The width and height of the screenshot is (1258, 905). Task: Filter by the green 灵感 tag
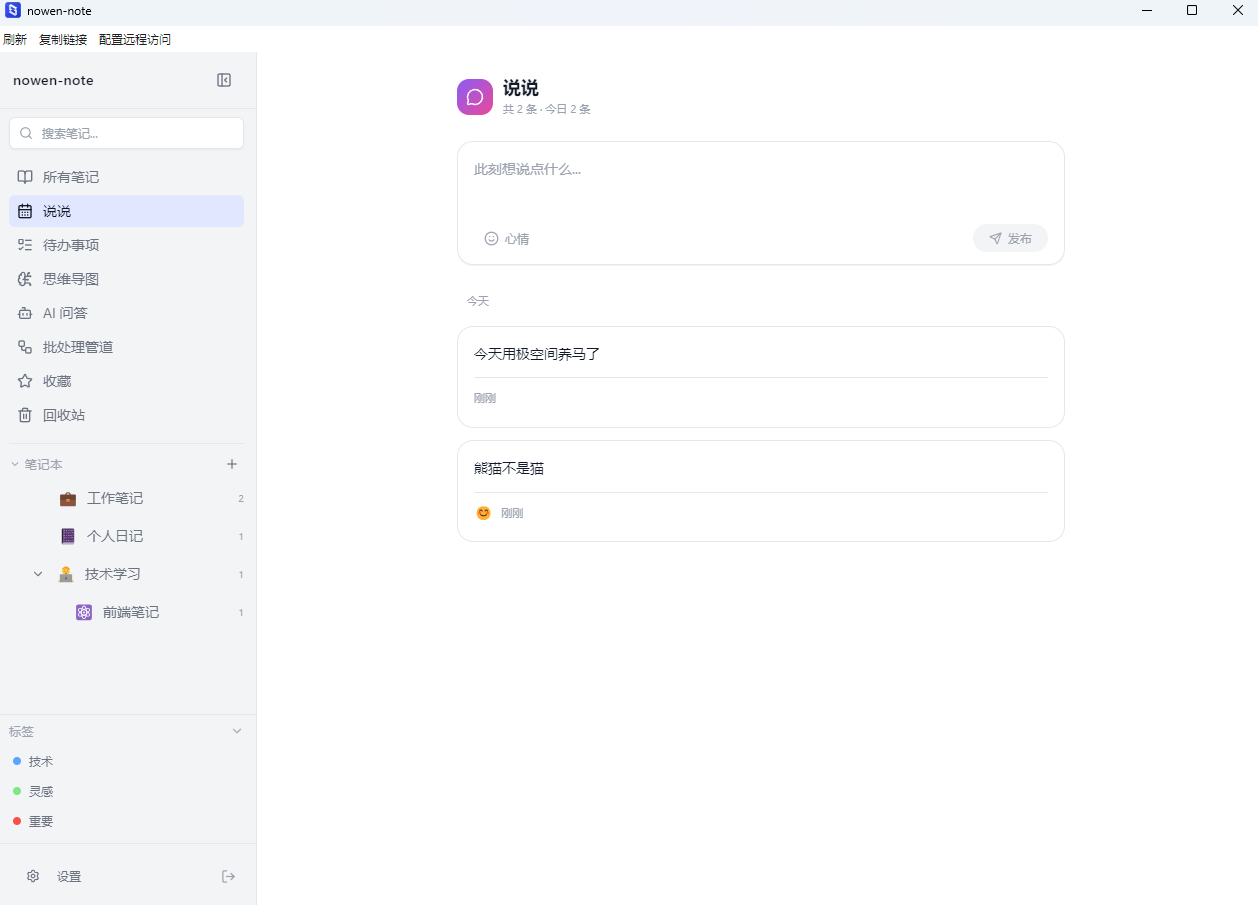click(x=40, y=791)
